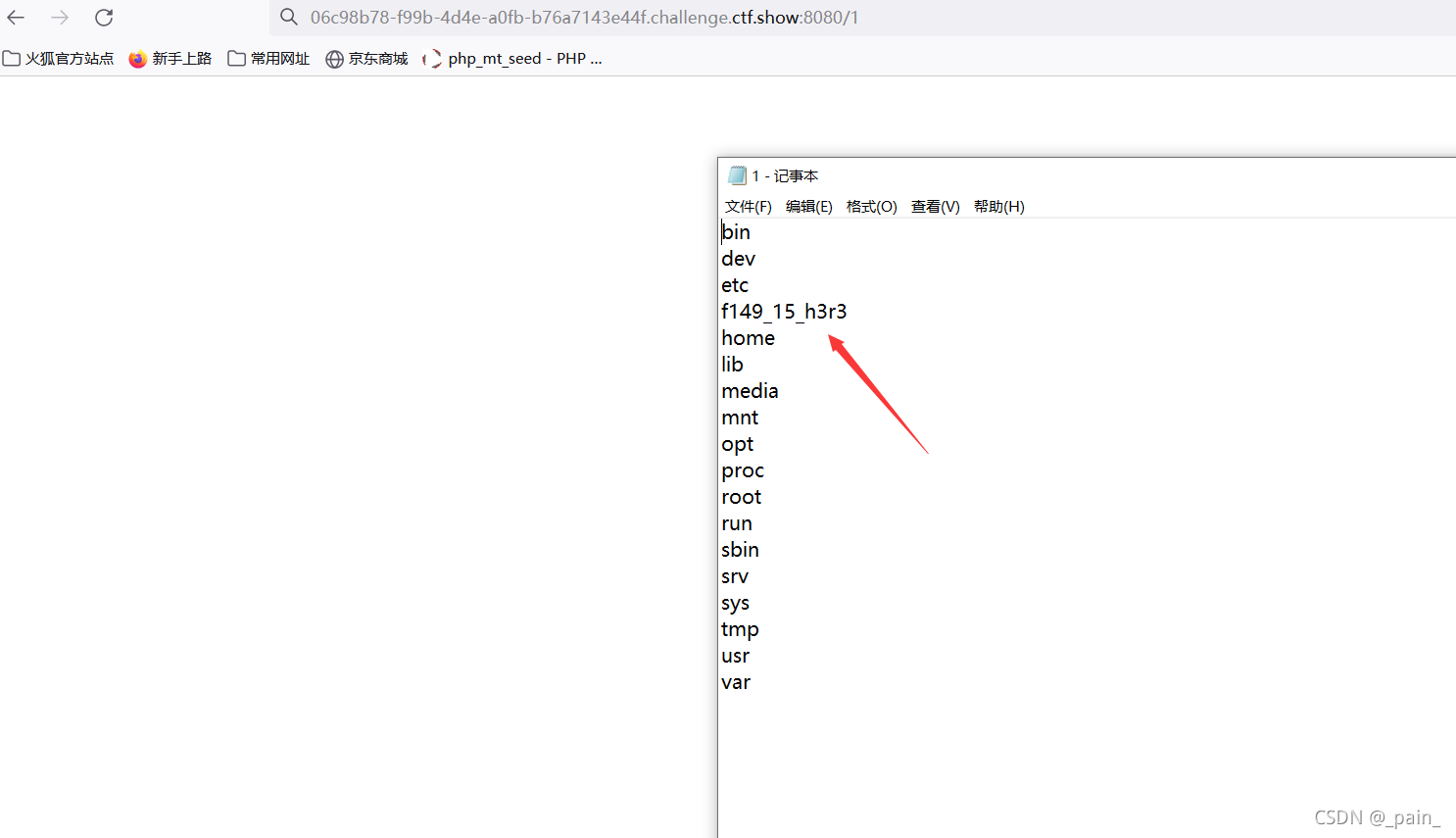Click the 'sbin' line in Notepad
Screen dimensions: 1456x838
pos(741,550)
